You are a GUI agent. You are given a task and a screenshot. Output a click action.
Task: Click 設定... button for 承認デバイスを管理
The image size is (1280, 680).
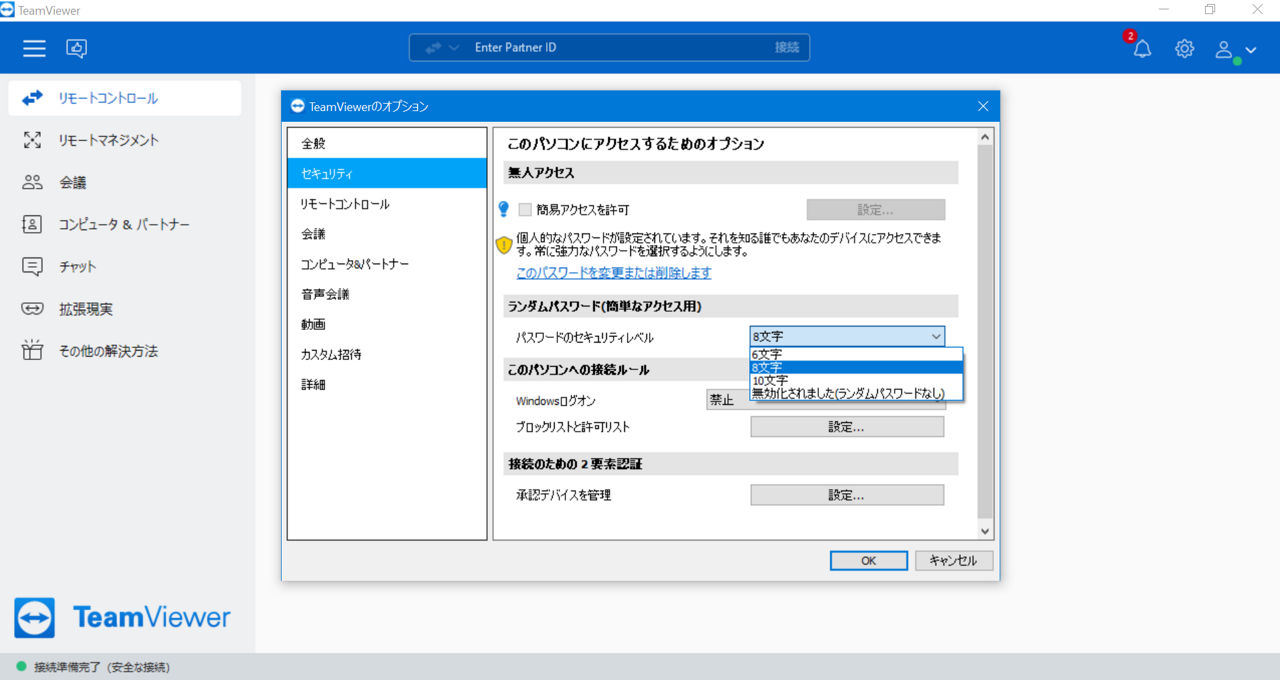click(x=847, y=495)
